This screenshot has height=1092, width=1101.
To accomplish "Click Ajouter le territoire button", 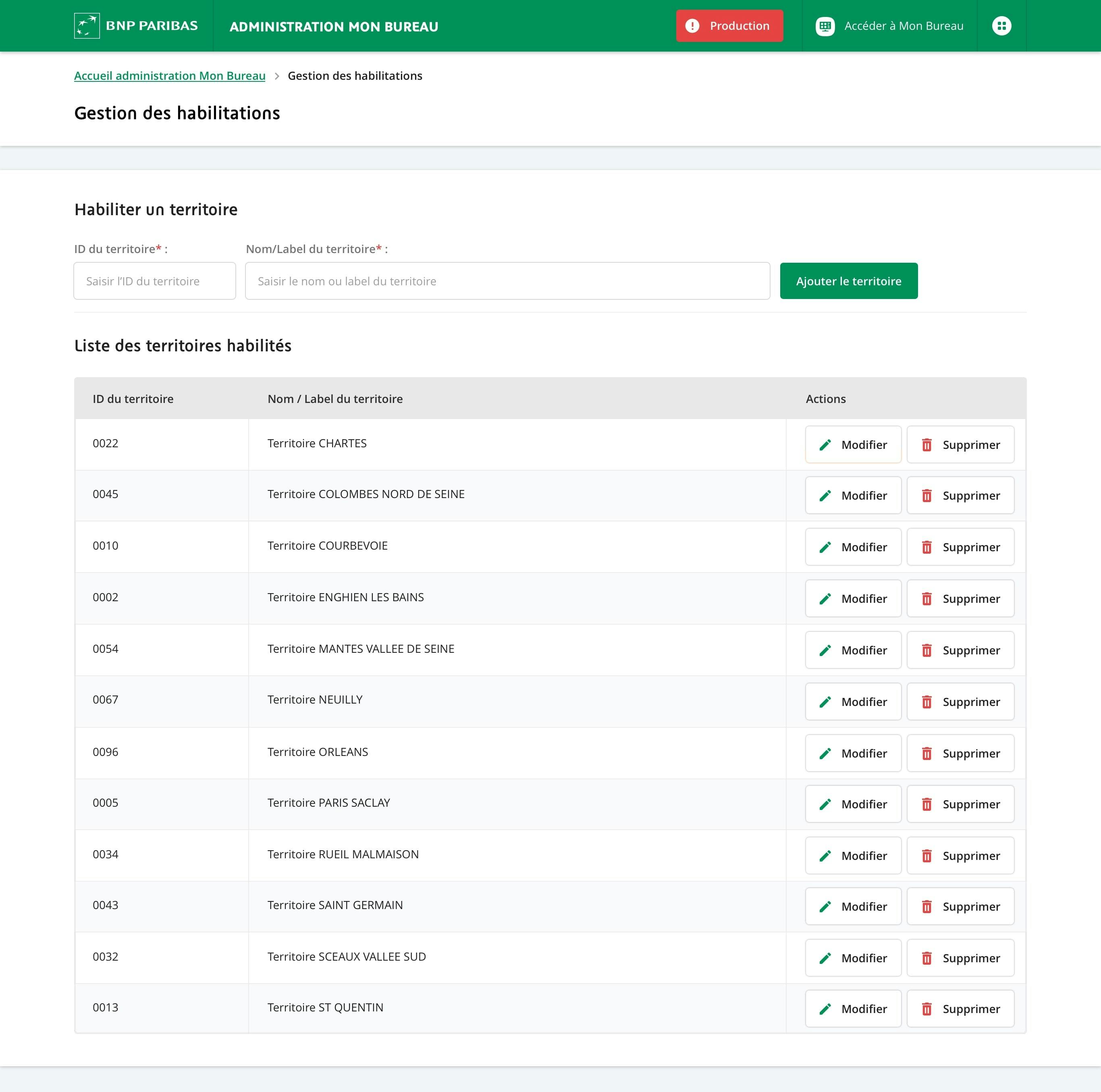I will pos(848,281).
